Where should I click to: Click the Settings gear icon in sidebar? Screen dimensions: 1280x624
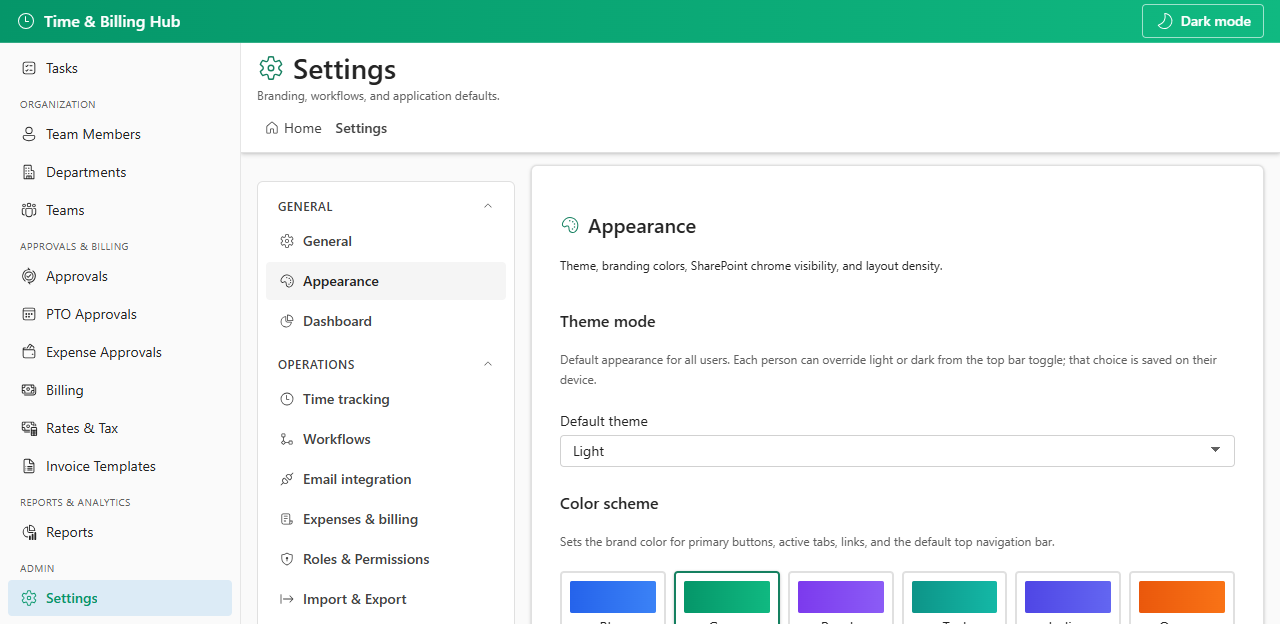tap(29, 598)
